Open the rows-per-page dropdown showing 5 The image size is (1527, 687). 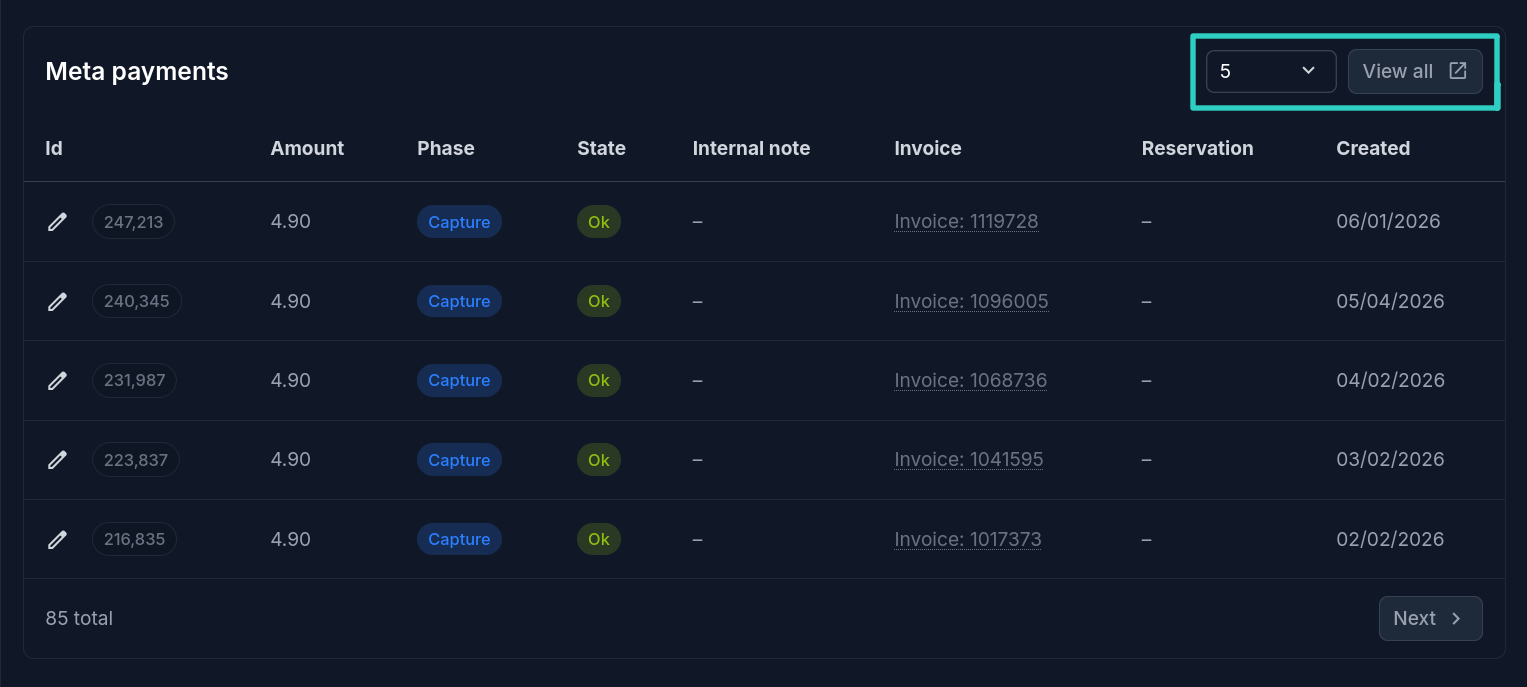[x=1271, y=71]
